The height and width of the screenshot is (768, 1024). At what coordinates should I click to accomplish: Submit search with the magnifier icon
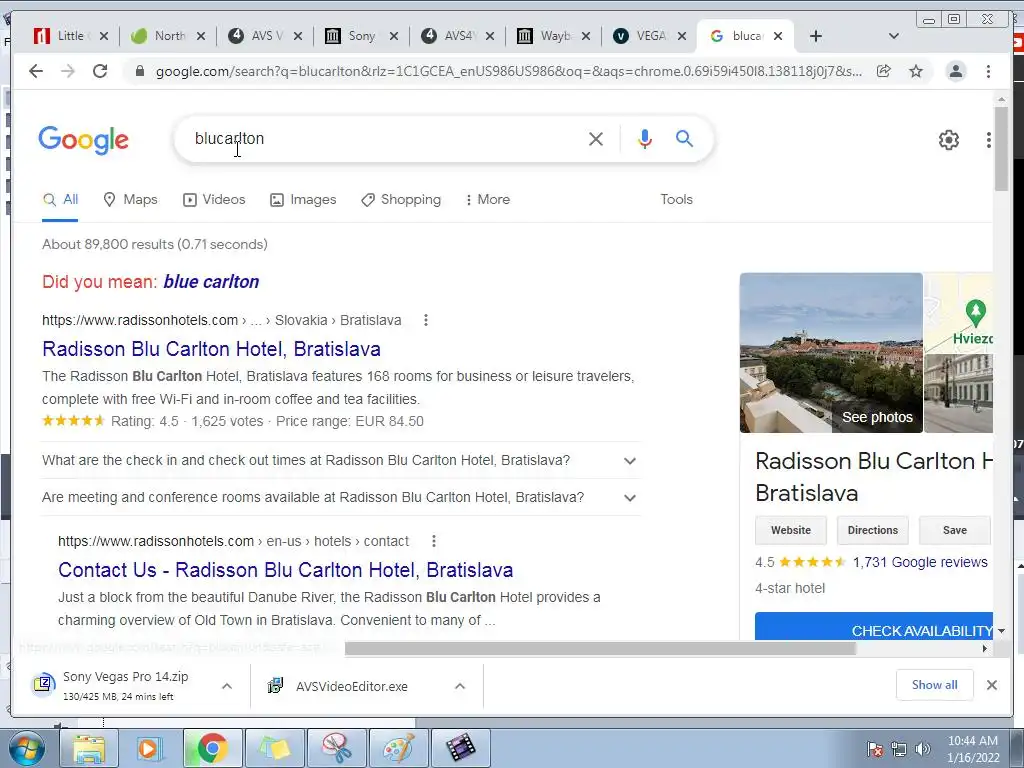pos(684,138)
